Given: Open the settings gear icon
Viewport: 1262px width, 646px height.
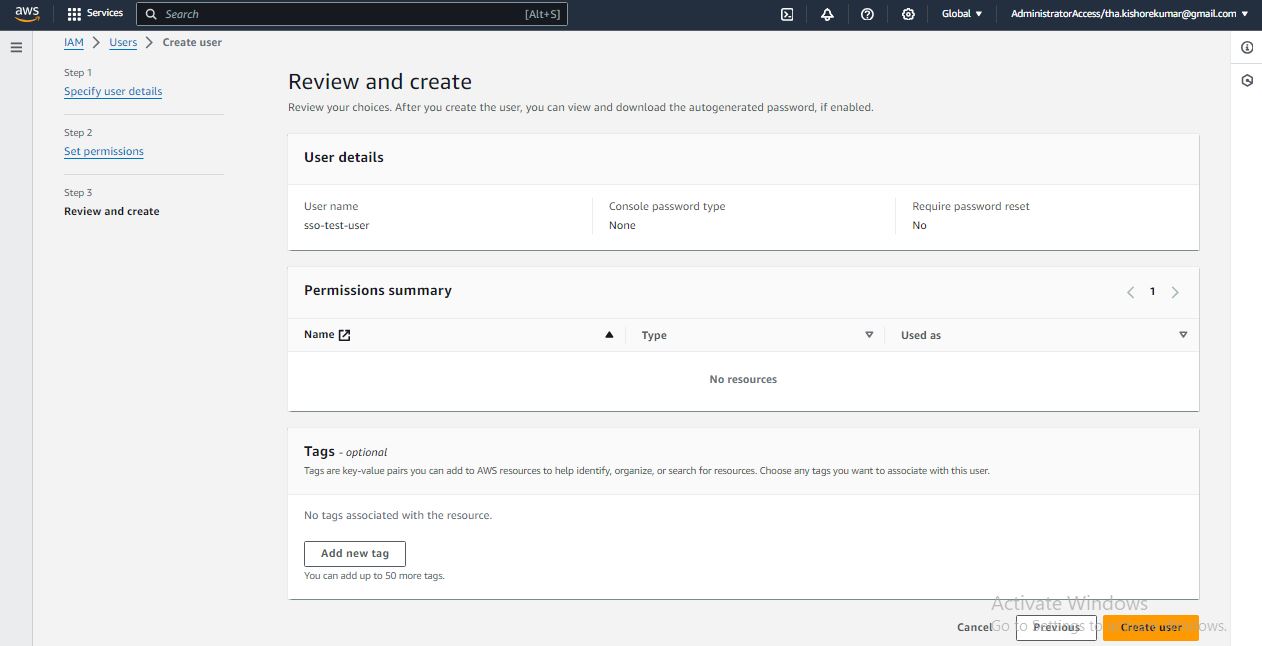Looking at the screenshot, I should [x=908, y=14].
